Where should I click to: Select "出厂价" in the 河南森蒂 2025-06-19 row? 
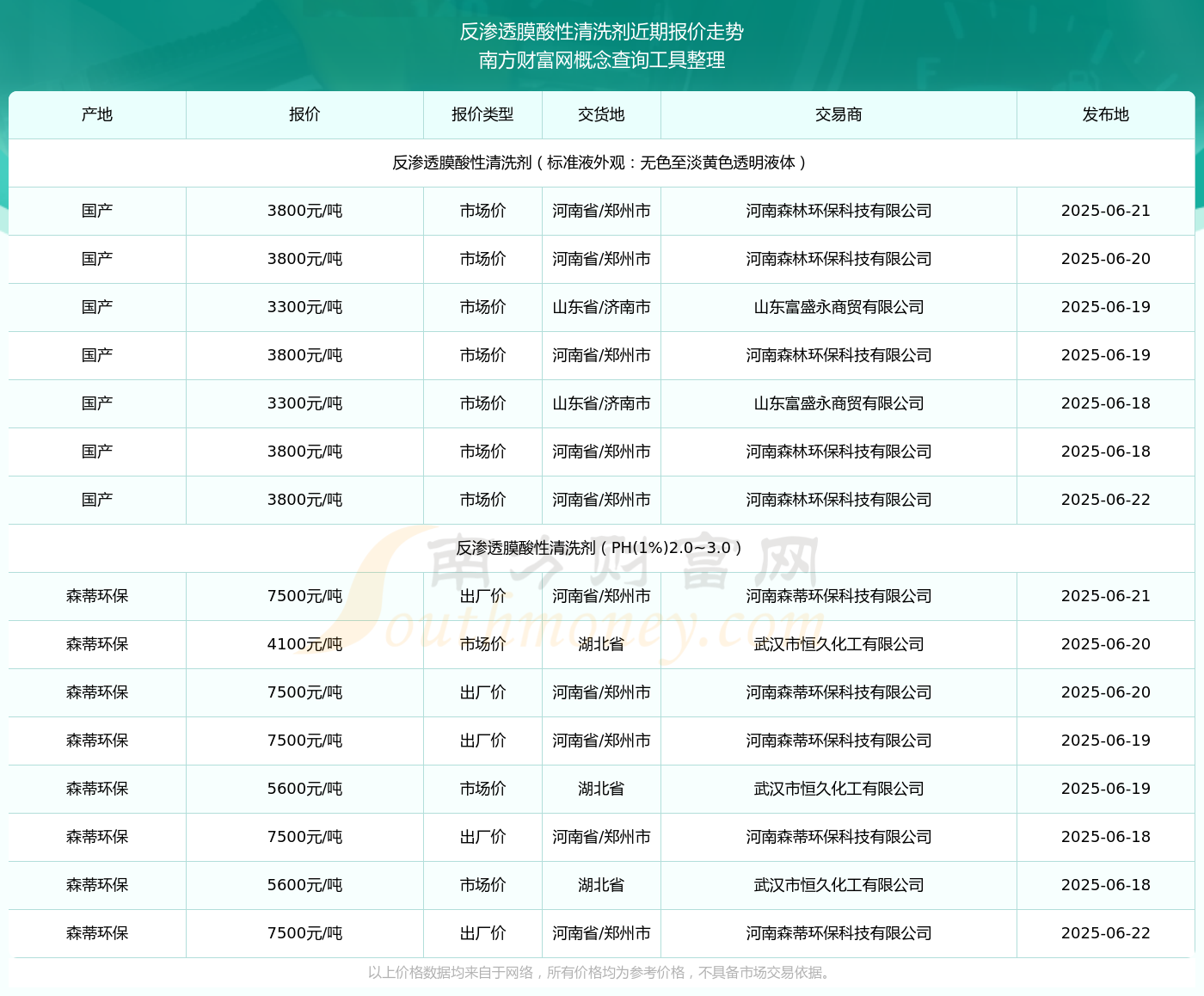[x=482, y=741]
